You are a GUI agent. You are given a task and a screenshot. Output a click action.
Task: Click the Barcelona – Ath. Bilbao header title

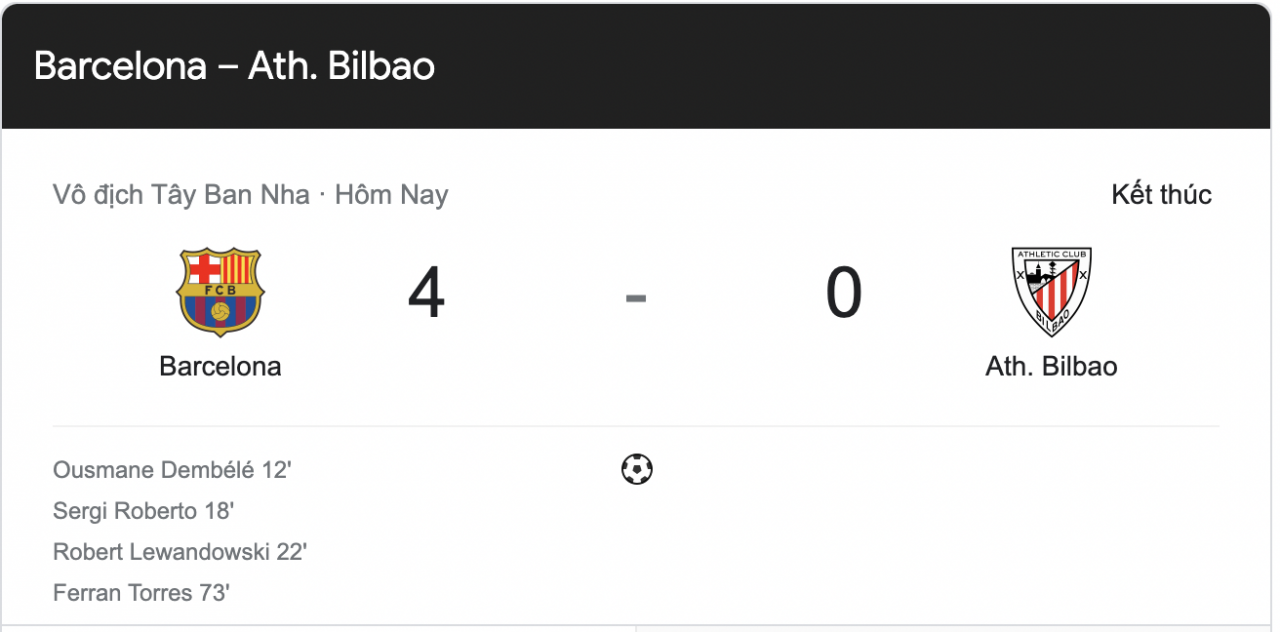(x=234, y=66)
